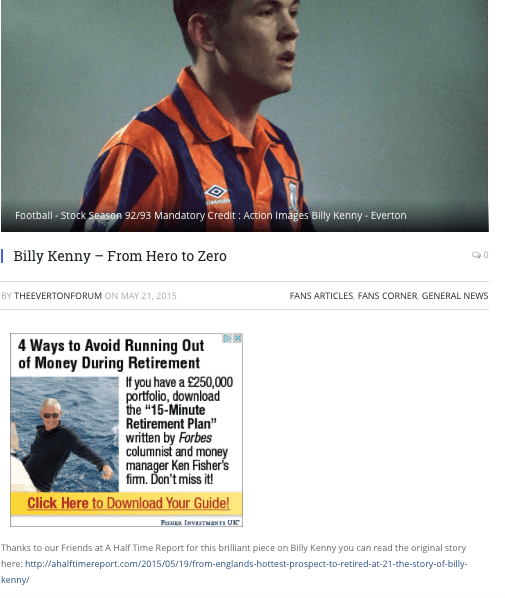This screenshot has height=598, width=505.
Task: Close the ad with X icon
Action: (x=238, y=338)
